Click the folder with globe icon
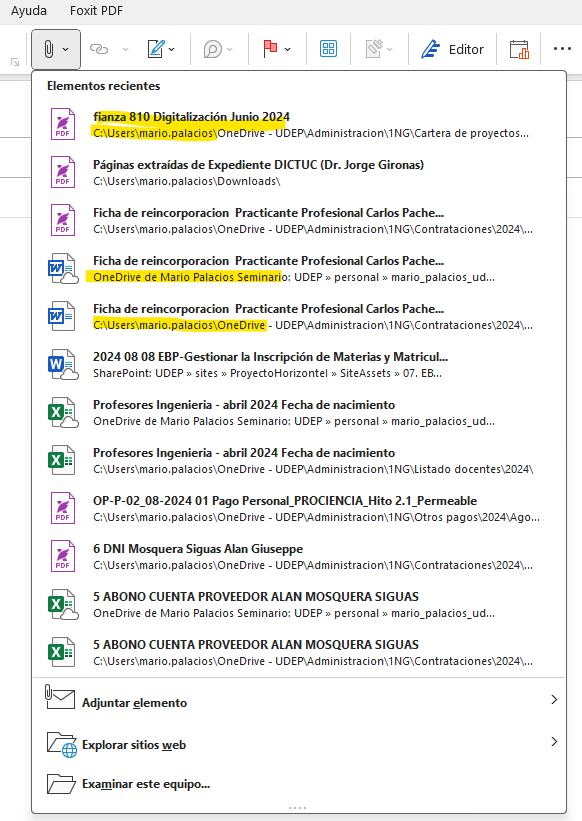 coord(62,745)
